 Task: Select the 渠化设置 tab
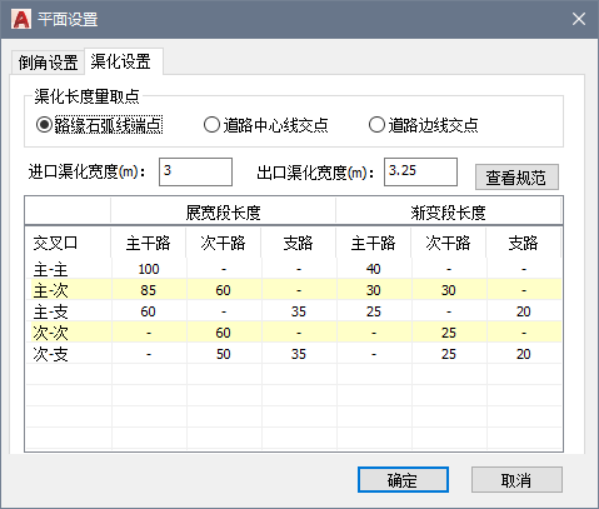click(120, 61)
